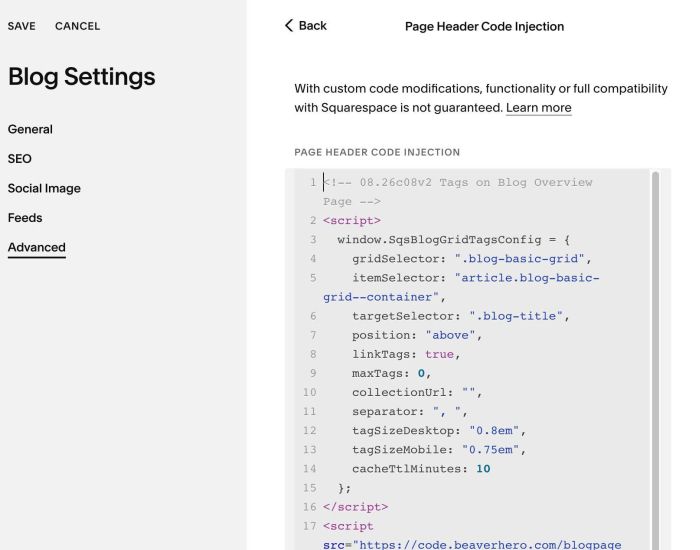700x550 pixels.
Task: Click line number 17 in the gutter
Action: [309, 526]
